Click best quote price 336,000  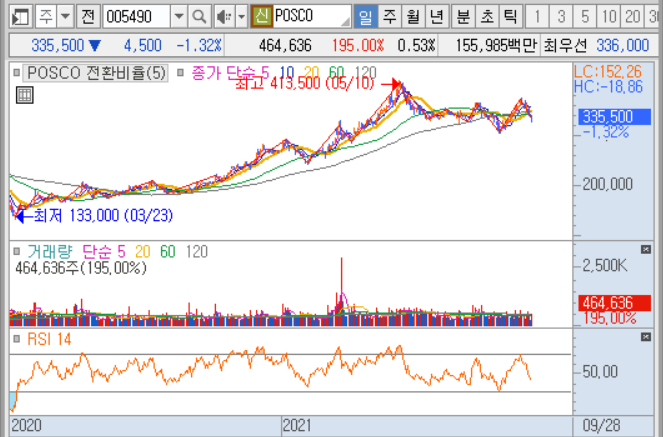tap(622, 45)
